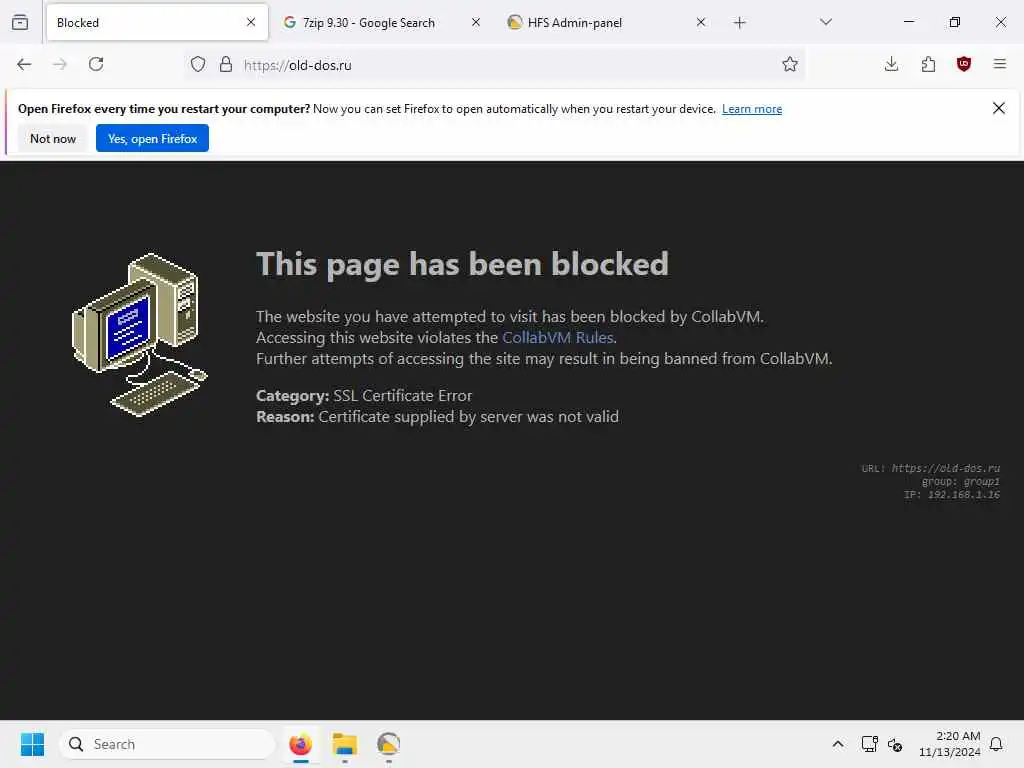The height and width of the screenshot is (768, 1024).
Task: Open the CollabVM Rules link
Action: (558, 338)
